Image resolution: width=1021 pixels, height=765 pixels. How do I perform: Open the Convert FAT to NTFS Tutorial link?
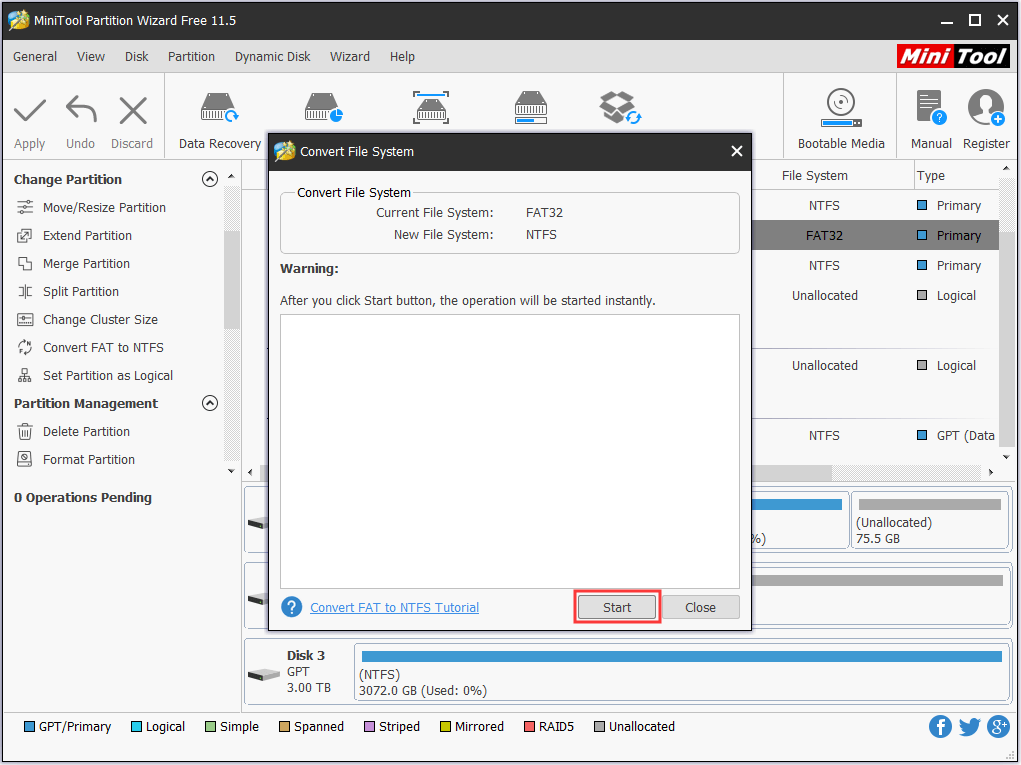coord(394,607)
